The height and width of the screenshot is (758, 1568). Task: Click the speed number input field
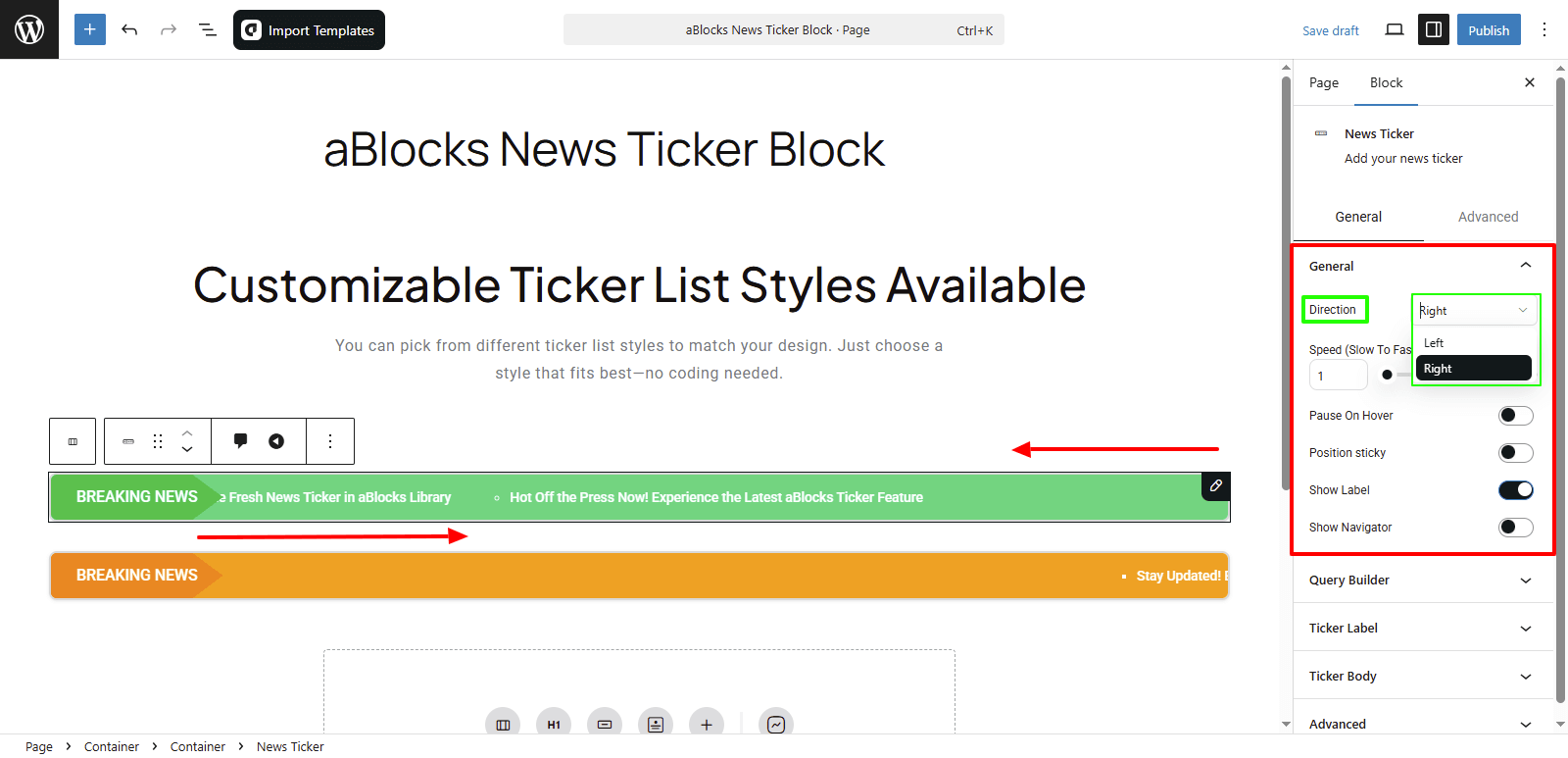coord(1338,375)
